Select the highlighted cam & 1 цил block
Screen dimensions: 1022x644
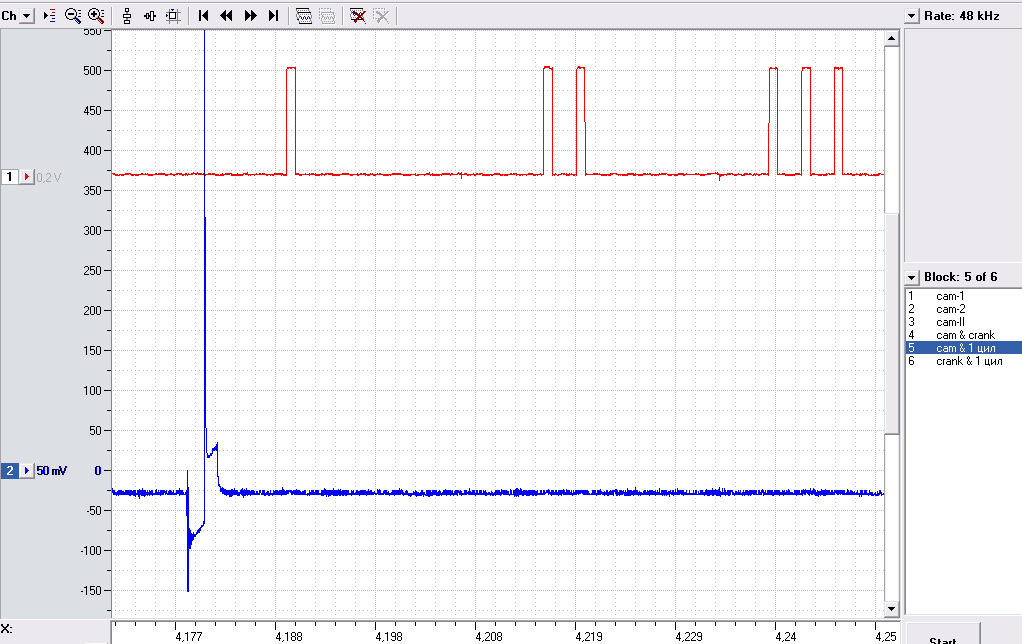pos(963,348)
